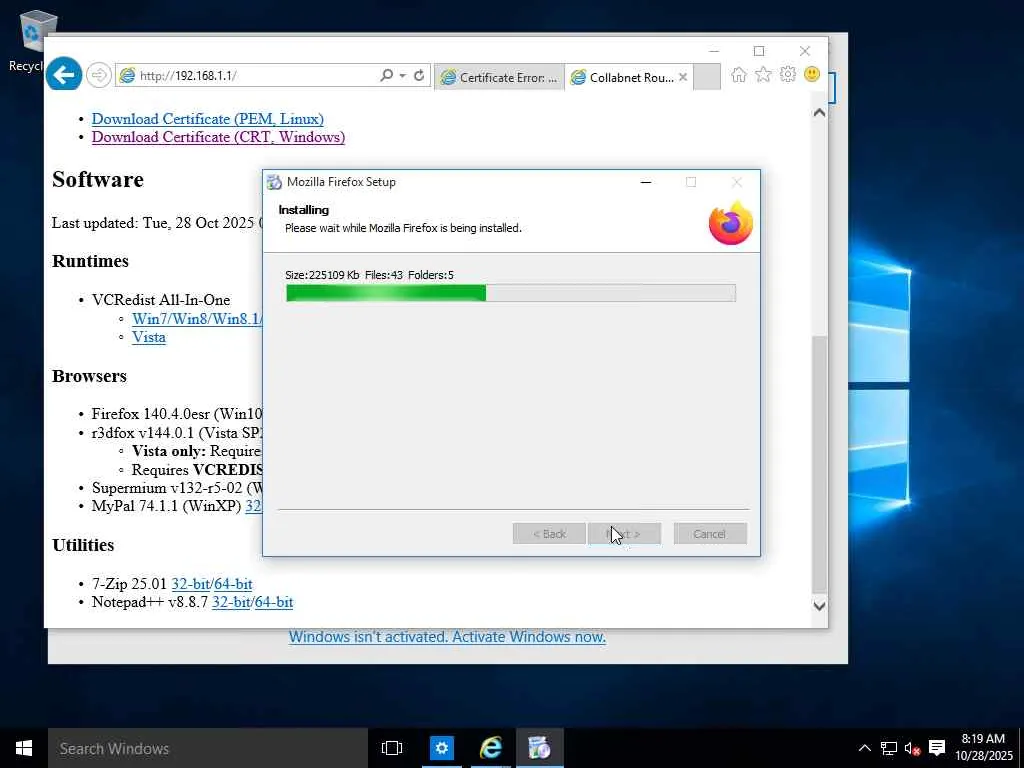
Task: Open the Vista VCRedist link
Action: click(149, 337)
